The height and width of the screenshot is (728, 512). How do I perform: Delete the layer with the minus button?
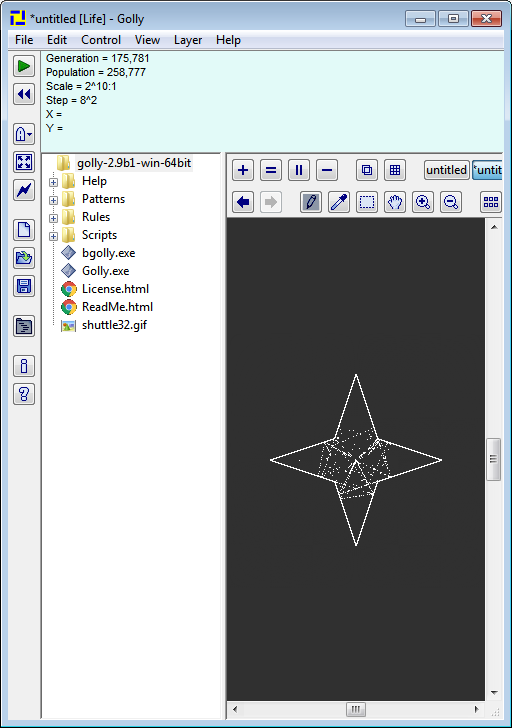(x=327, y=170)
